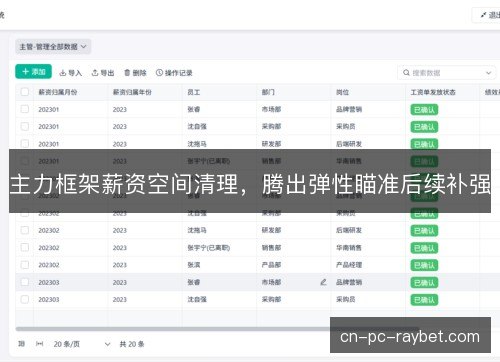Click 202302 cell in the 产品部 row

pyautogui.click(x=49, y=265)
